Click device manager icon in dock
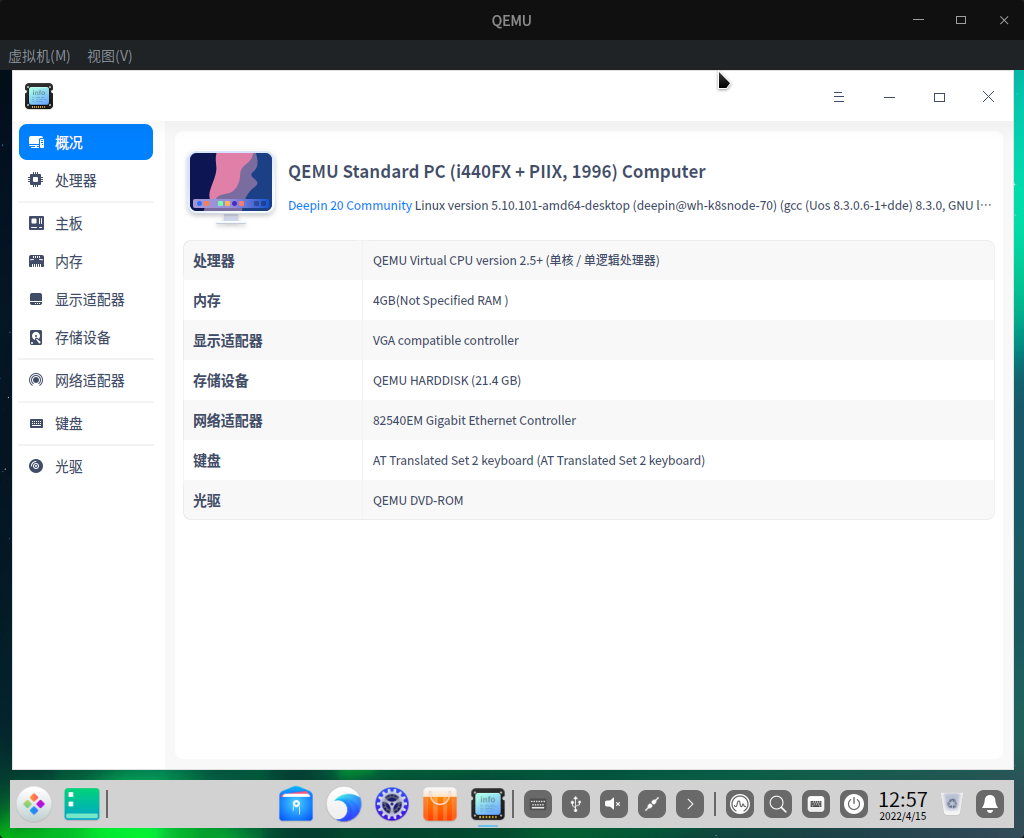1024x838 pixels. pyautogui.click(x=488, y=803)
